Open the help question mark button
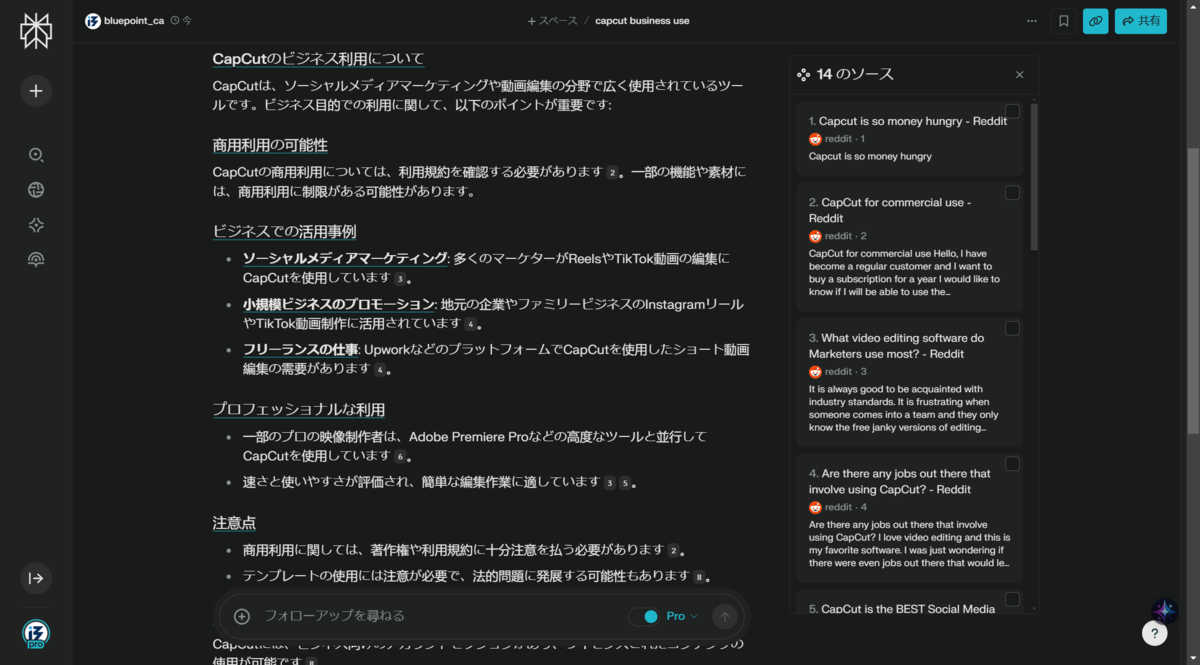The width and height of the screenshot is (1200, 665). point(1154,633)
